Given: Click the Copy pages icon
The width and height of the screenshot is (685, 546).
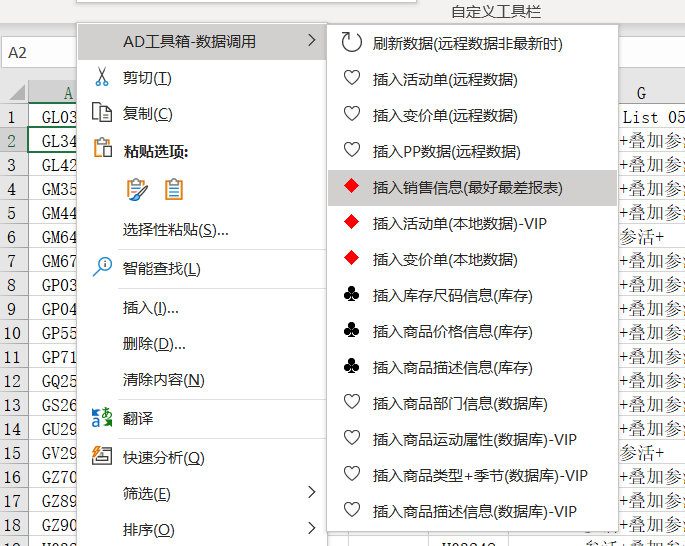Looking at the screenshot, I should [102, 112].
